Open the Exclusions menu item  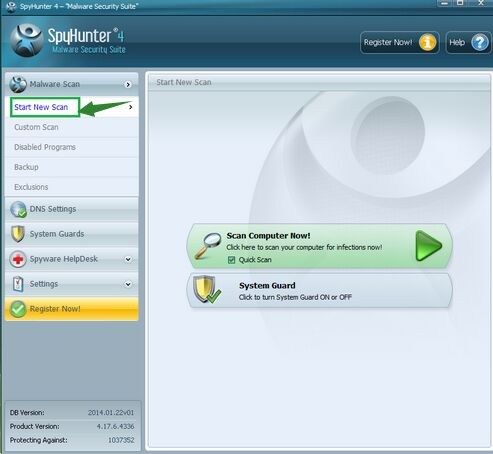click(72, 187)
